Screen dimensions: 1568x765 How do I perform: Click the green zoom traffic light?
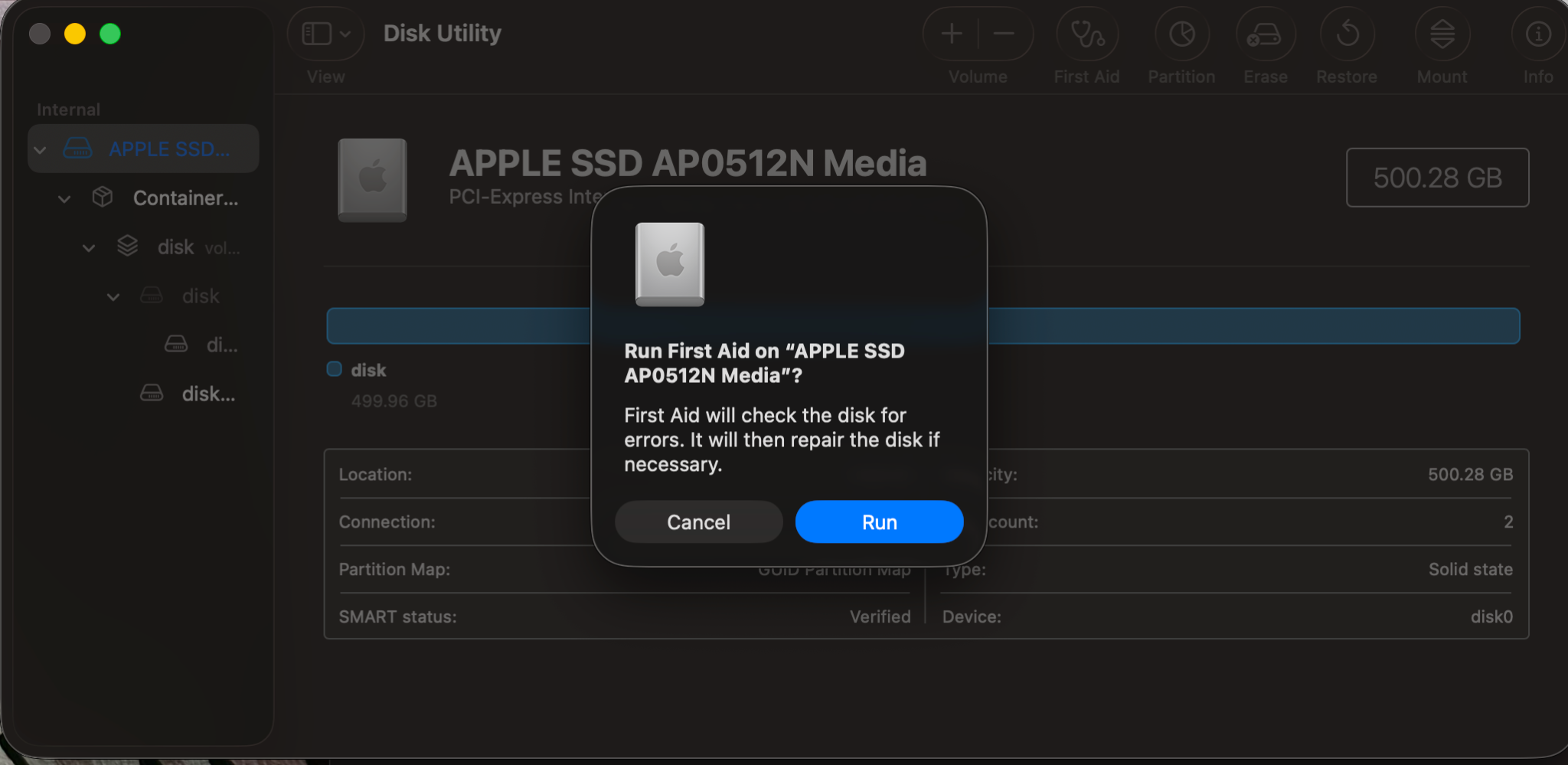tap(111, 34)
